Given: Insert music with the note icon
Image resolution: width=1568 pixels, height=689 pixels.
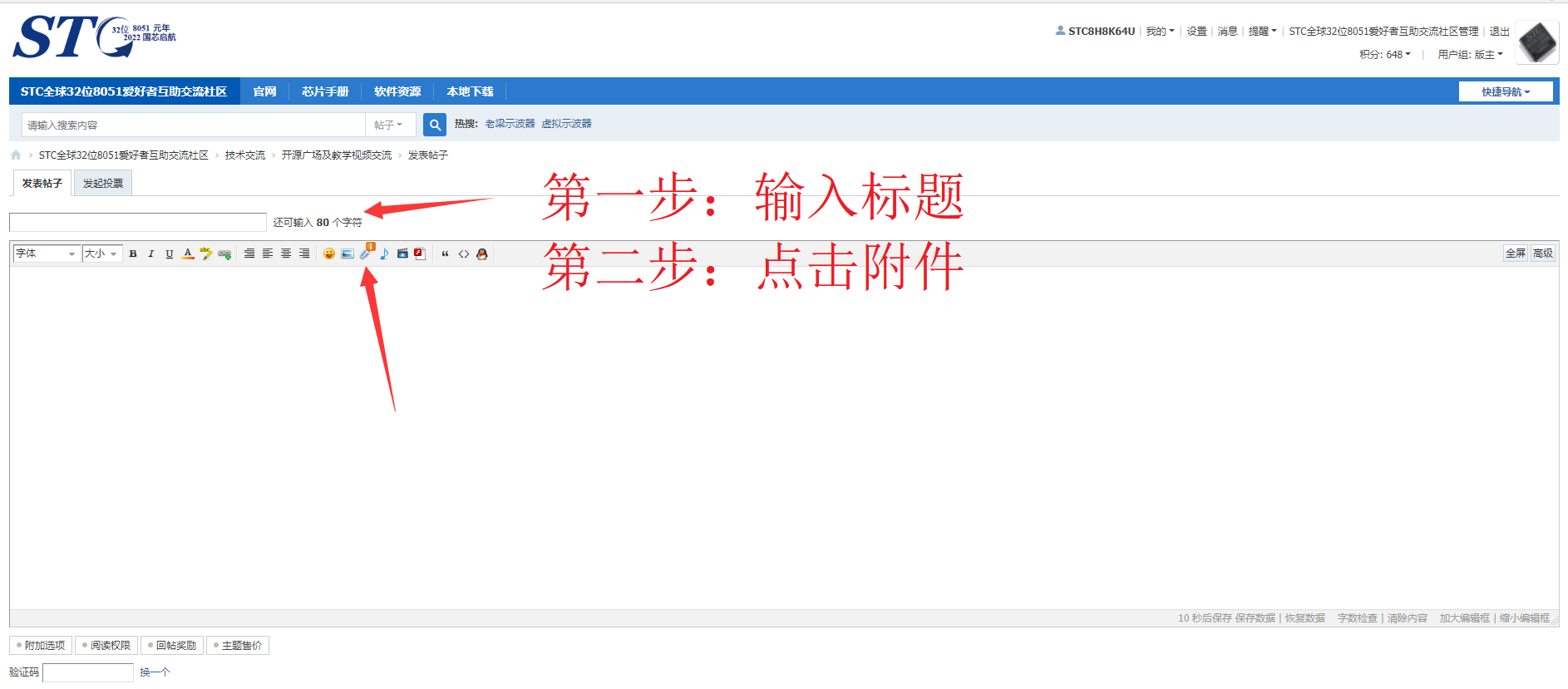Looking at the screenshot, I should point(384,253).
